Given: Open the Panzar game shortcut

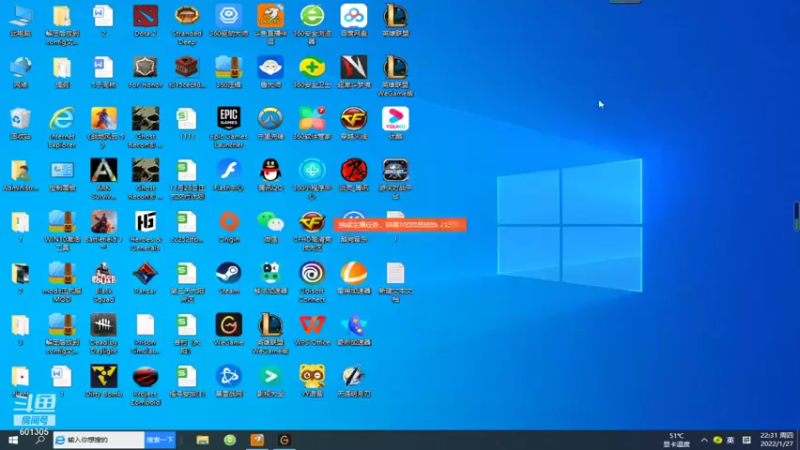Looking at the screenshot, I should (145, 273).
